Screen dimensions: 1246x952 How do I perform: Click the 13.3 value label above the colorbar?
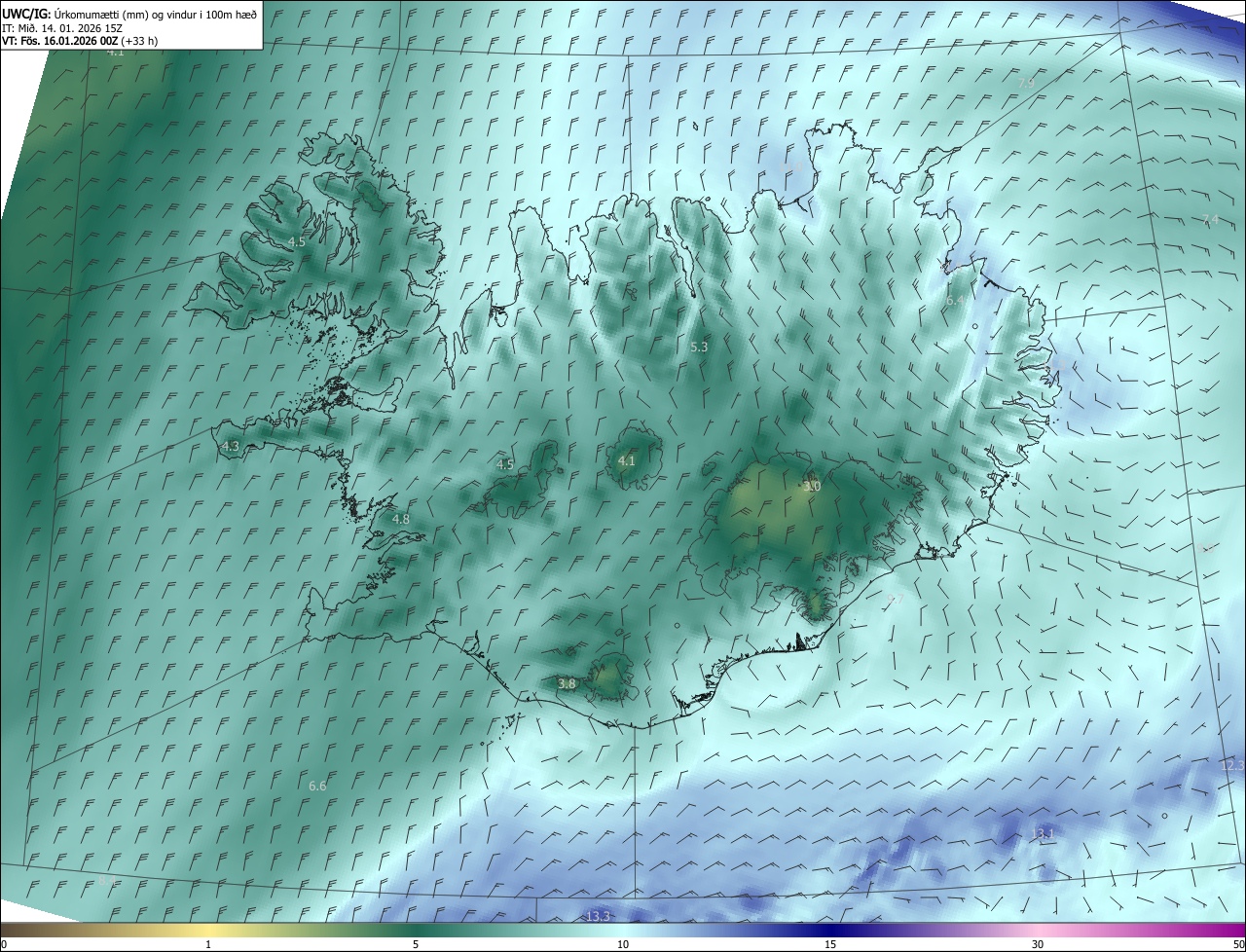coord(599,916)
